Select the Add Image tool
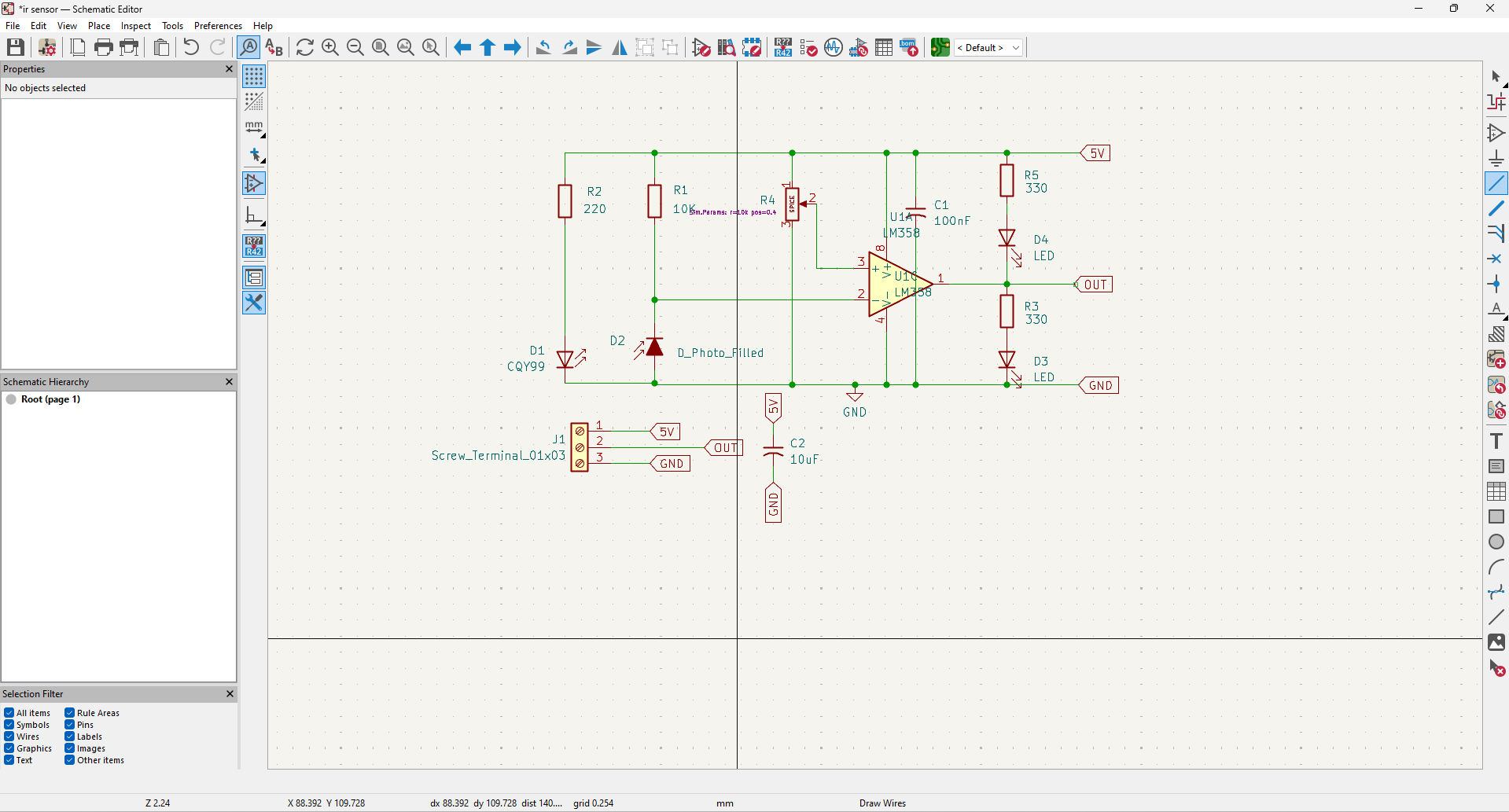1509x812 pixels. tap(1496, 642)
